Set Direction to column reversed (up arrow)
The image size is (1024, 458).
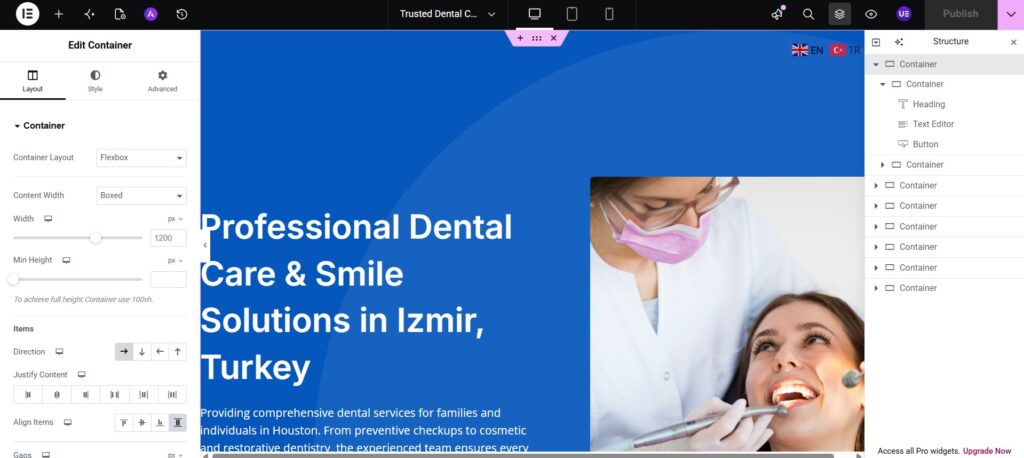coord(178,352)
